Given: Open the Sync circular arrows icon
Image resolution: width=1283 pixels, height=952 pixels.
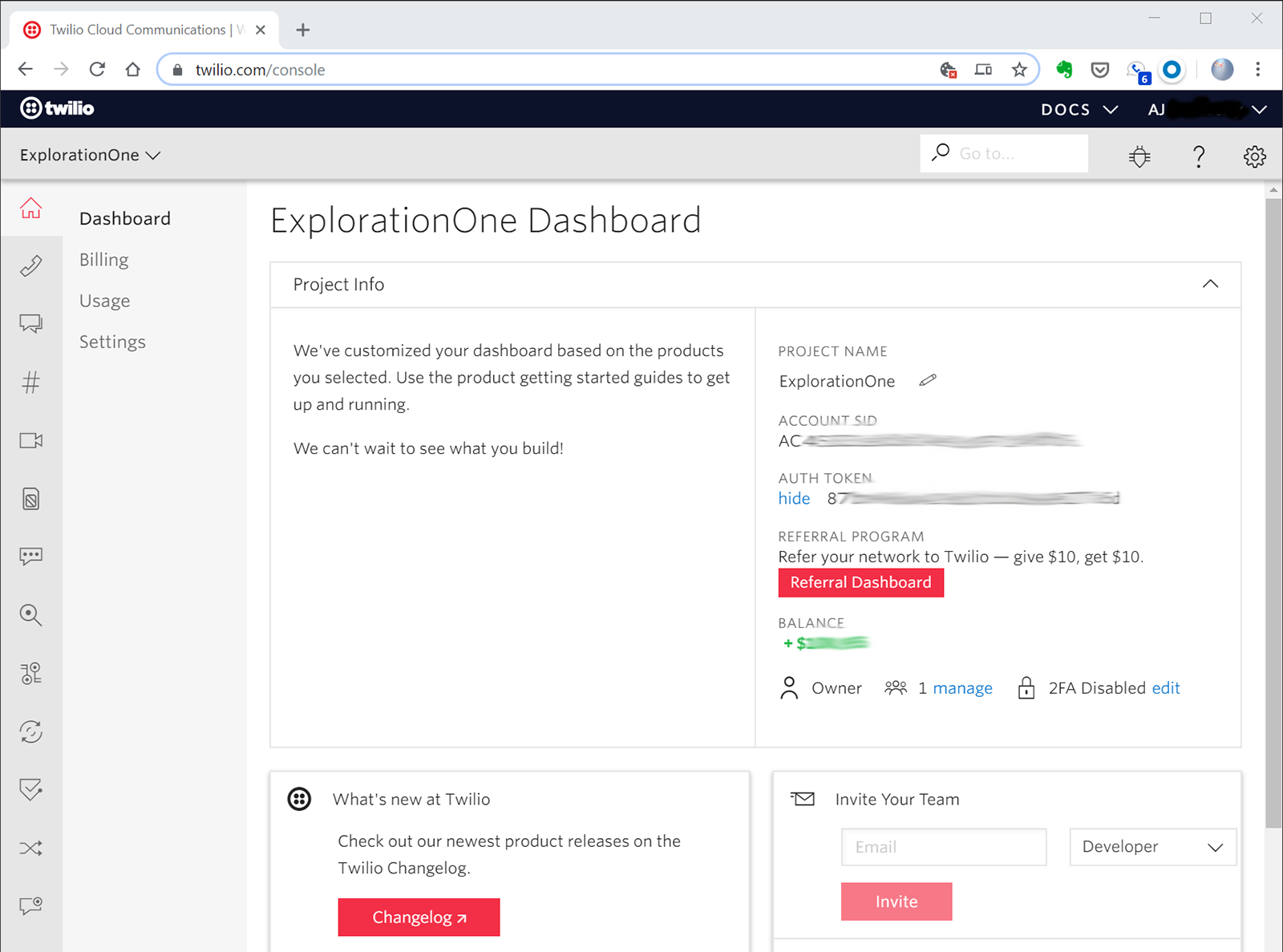Looking at the screenshot, I should coord(30,731).
